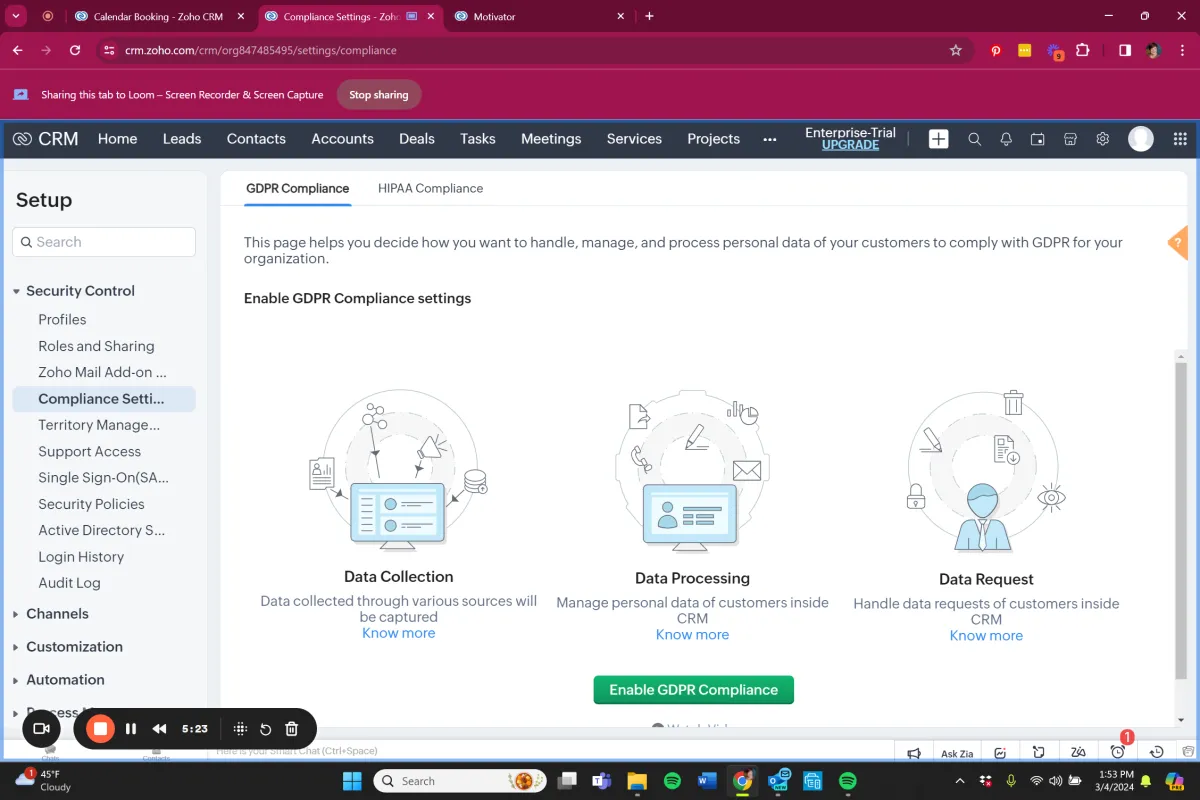
Task: Reload the page with the refresh icon
Action: point(75,50)
